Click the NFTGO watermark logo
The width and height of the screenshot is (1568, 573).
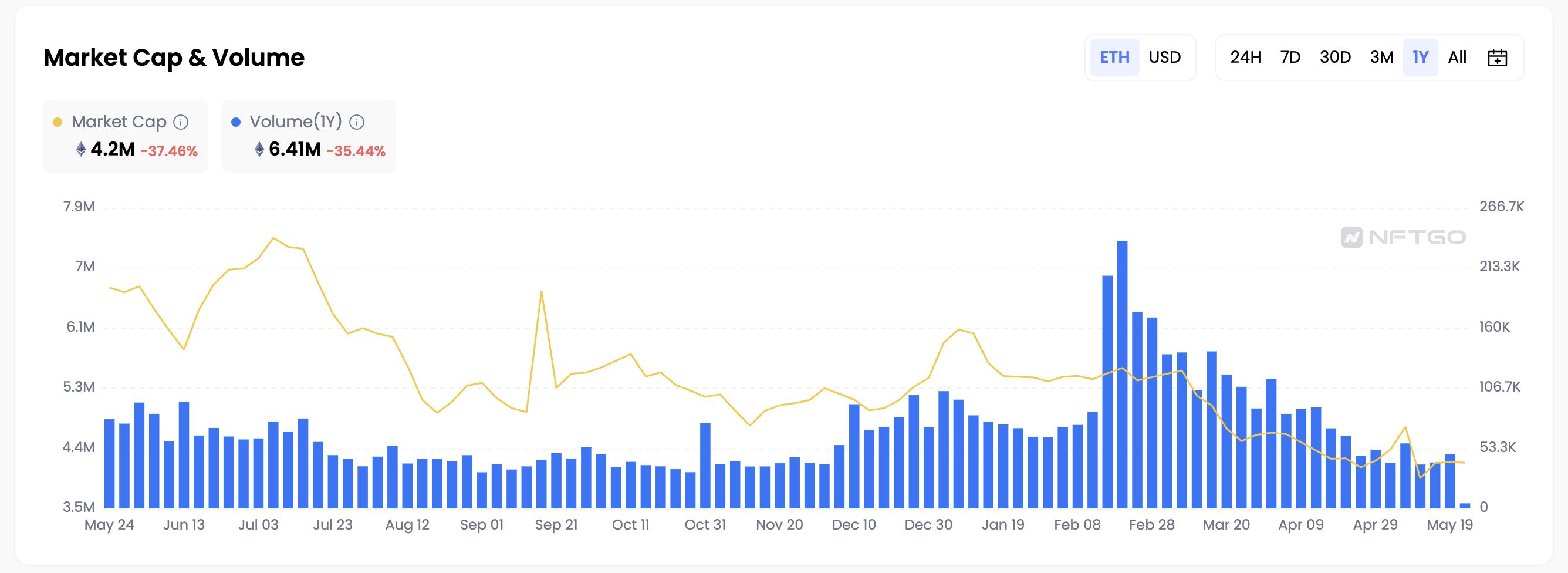pyautogui.click(x=1403, y=237)
